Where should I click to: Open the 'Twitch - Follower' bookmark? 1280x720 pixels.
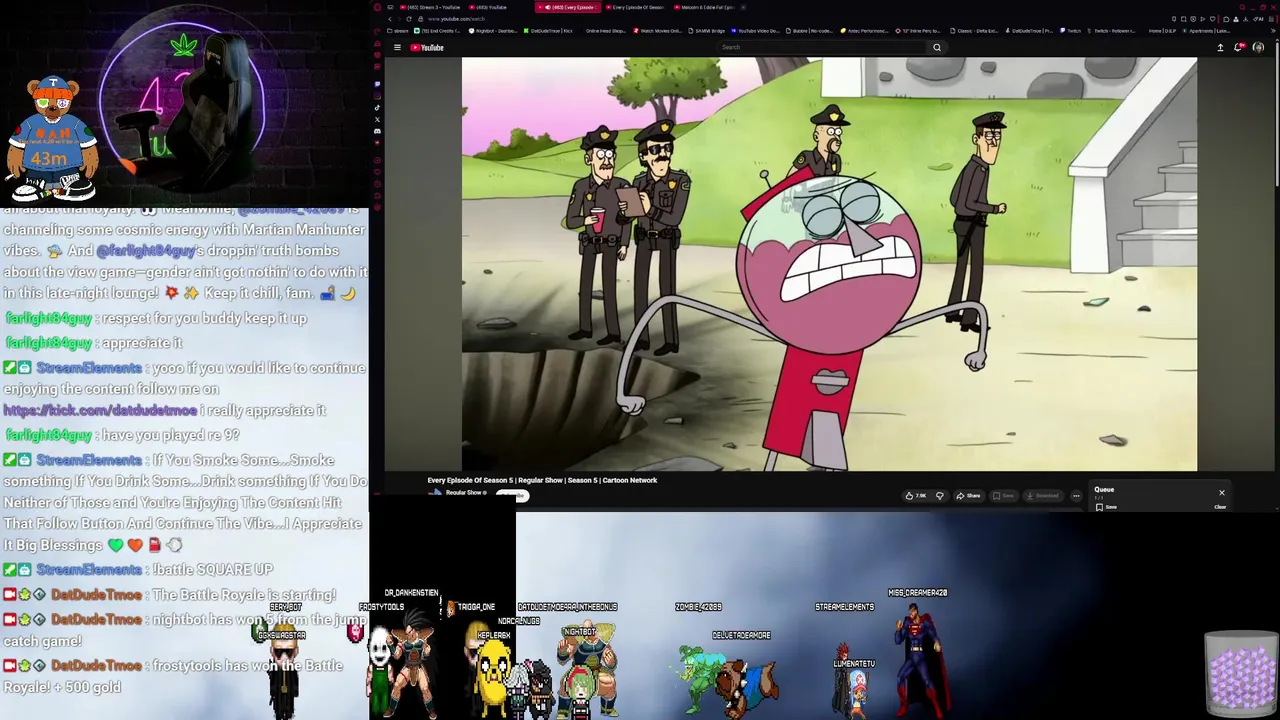tap(1112, 31)
